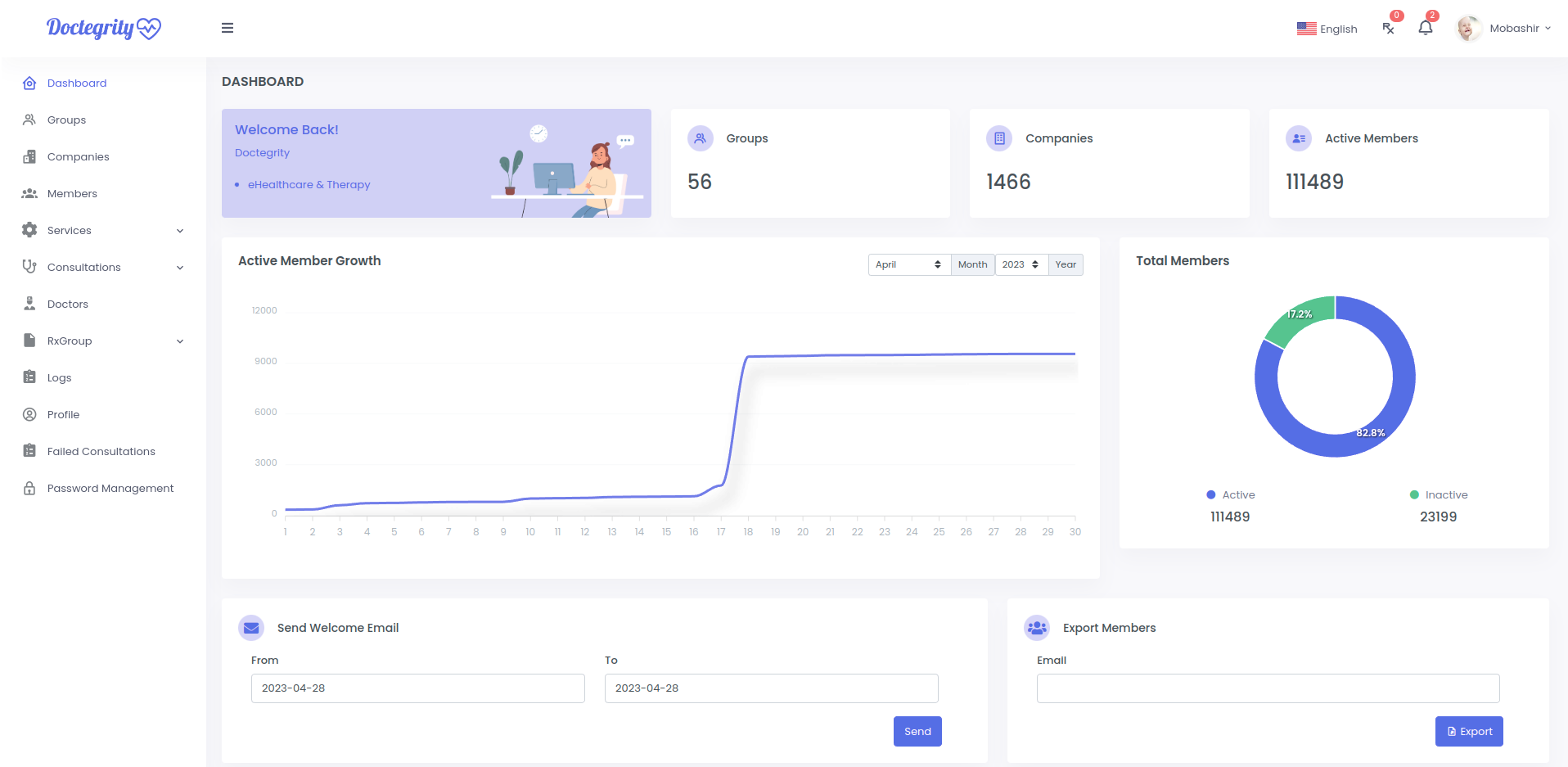The width and height of the screenshot is (1568, 767).
Task: Click the Consultations stethoscope icon
Action: pos(29,267)
